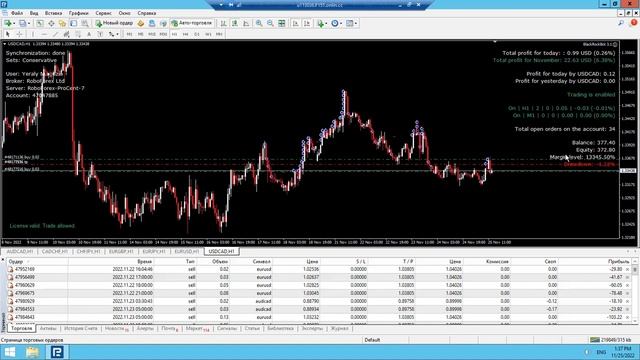Open the Графики menu

[x=78, y=13]
